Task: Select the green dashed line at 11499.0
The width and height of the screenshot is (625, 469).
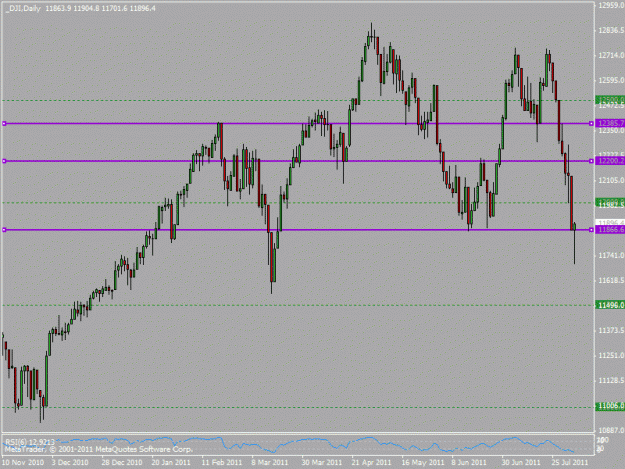Action: 297,305
